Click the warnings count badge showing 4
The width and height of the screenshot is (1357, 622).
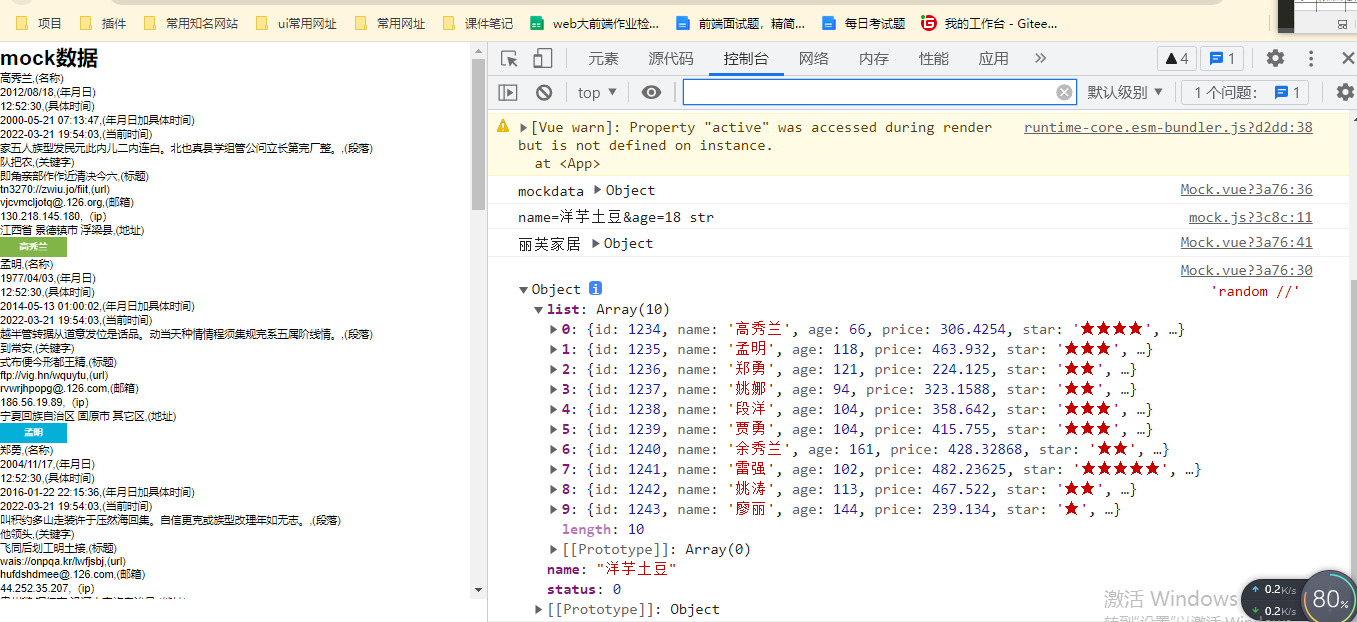[1176, 59]
